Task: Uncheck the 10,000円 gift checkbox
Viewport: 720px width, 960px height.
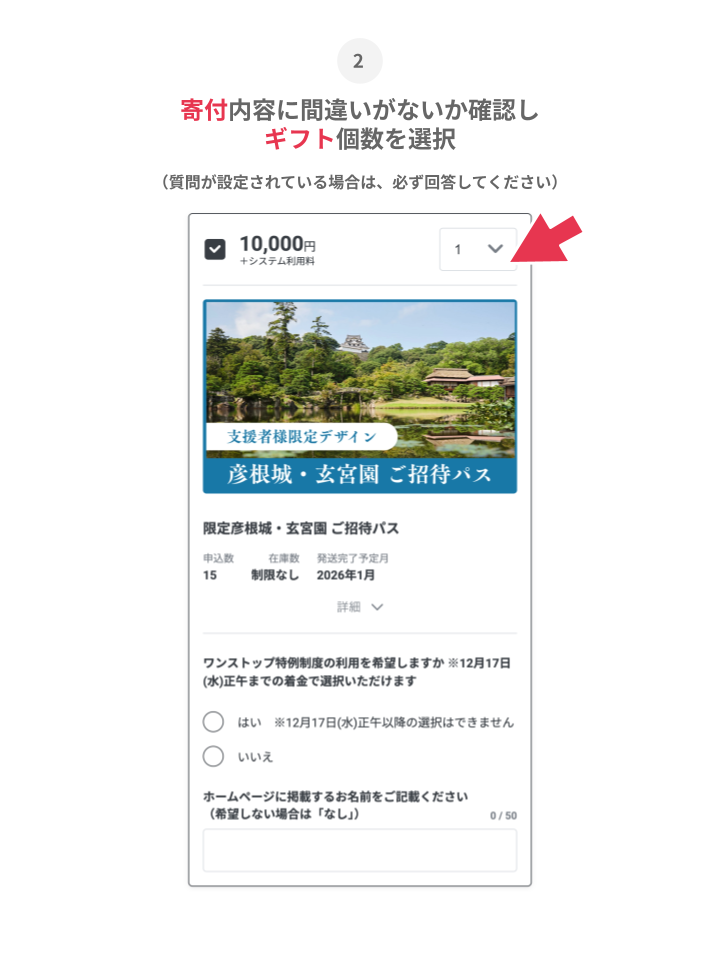Action: 214,249
